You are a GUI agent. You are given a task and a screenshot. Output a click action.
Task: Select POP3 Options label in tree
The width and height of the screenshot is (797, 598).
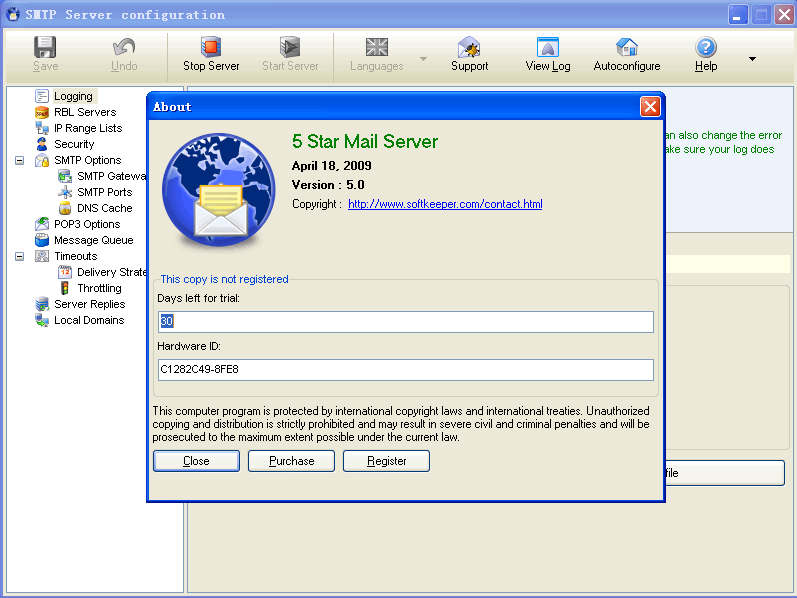pyautogui.click(x=87, y=224)
